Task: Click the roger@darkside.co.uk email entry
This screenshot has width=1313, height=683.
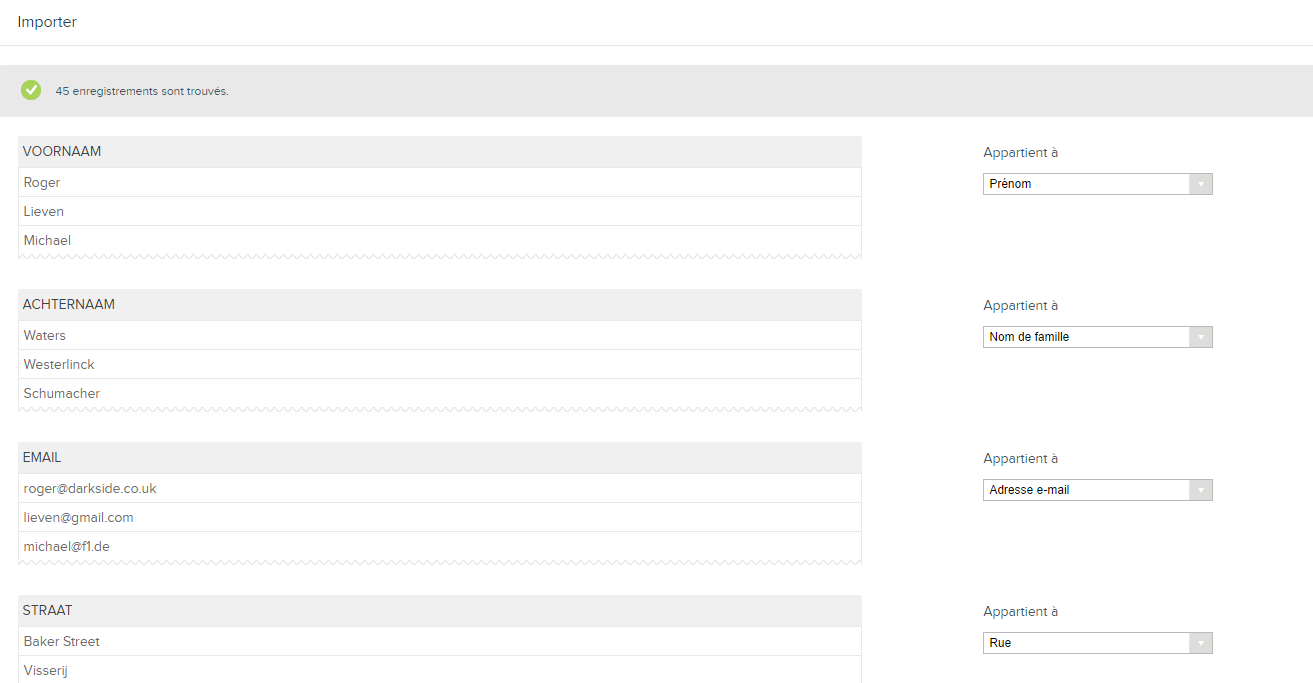Action: click(90, 489)
